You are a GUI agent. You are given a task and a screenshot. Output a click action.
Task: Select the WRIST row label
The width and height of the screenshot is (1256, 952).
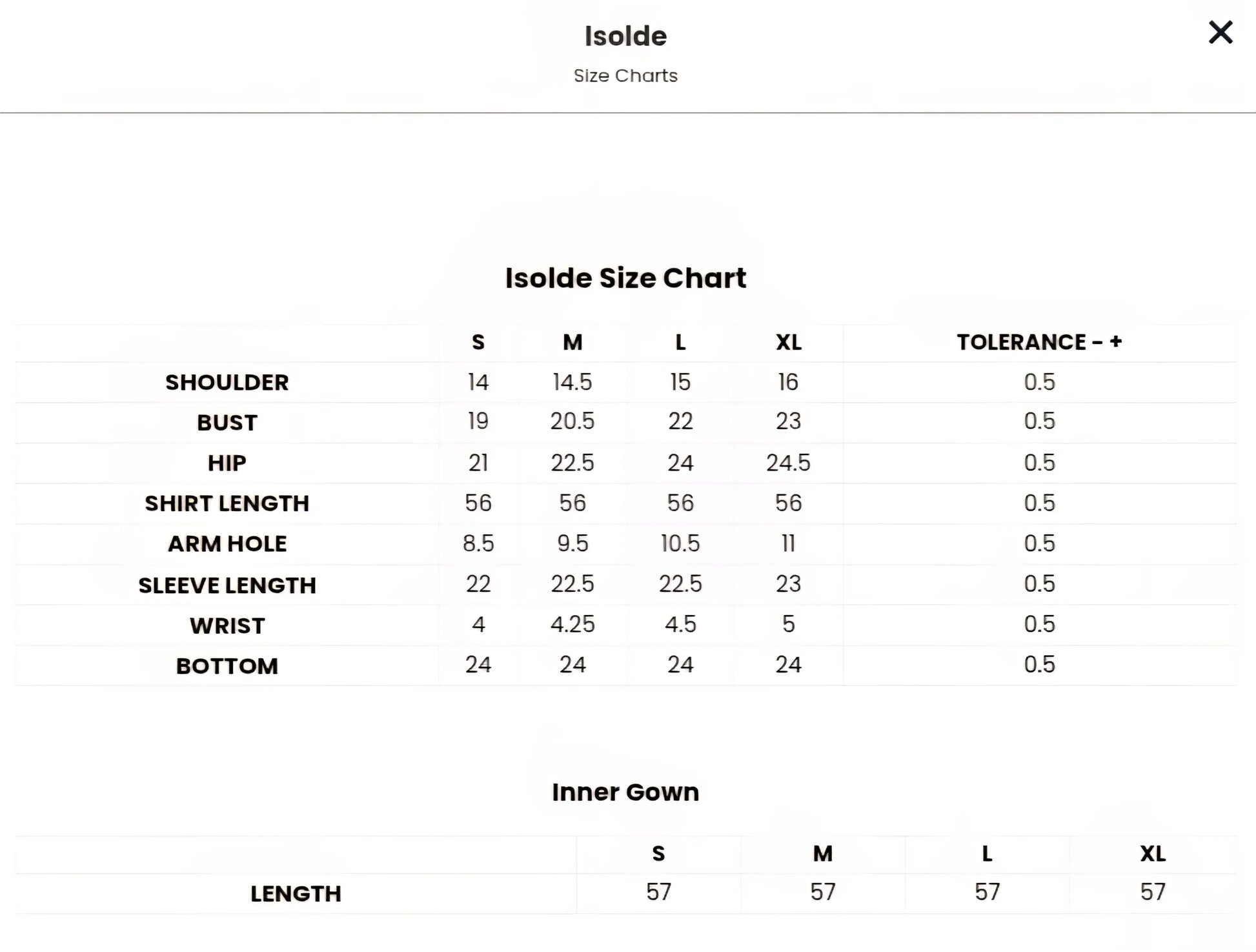point(227,625)
